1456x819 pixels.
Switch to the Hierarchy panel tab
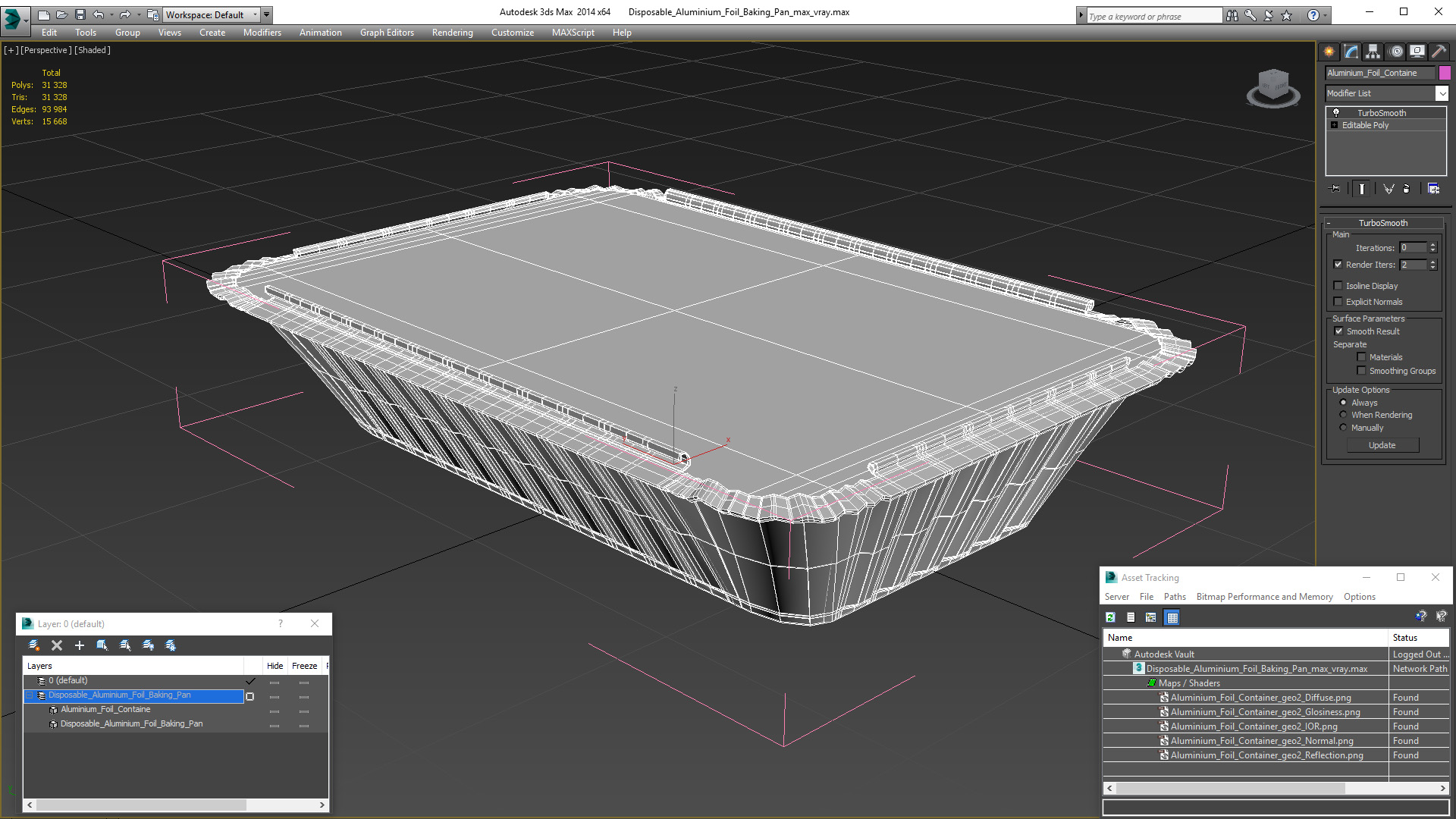tap(1373, 52)
